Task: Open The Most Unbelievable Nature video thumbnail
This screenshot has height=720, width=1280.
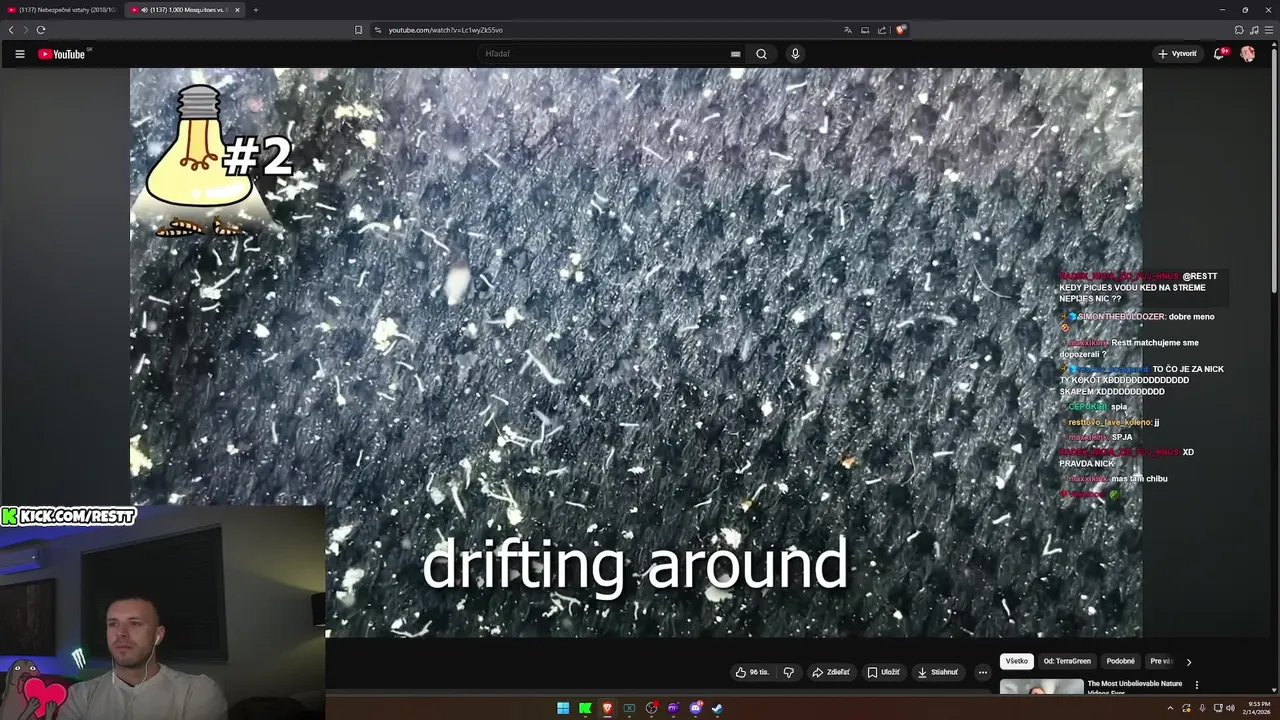Action: [x=1041, y=687]
